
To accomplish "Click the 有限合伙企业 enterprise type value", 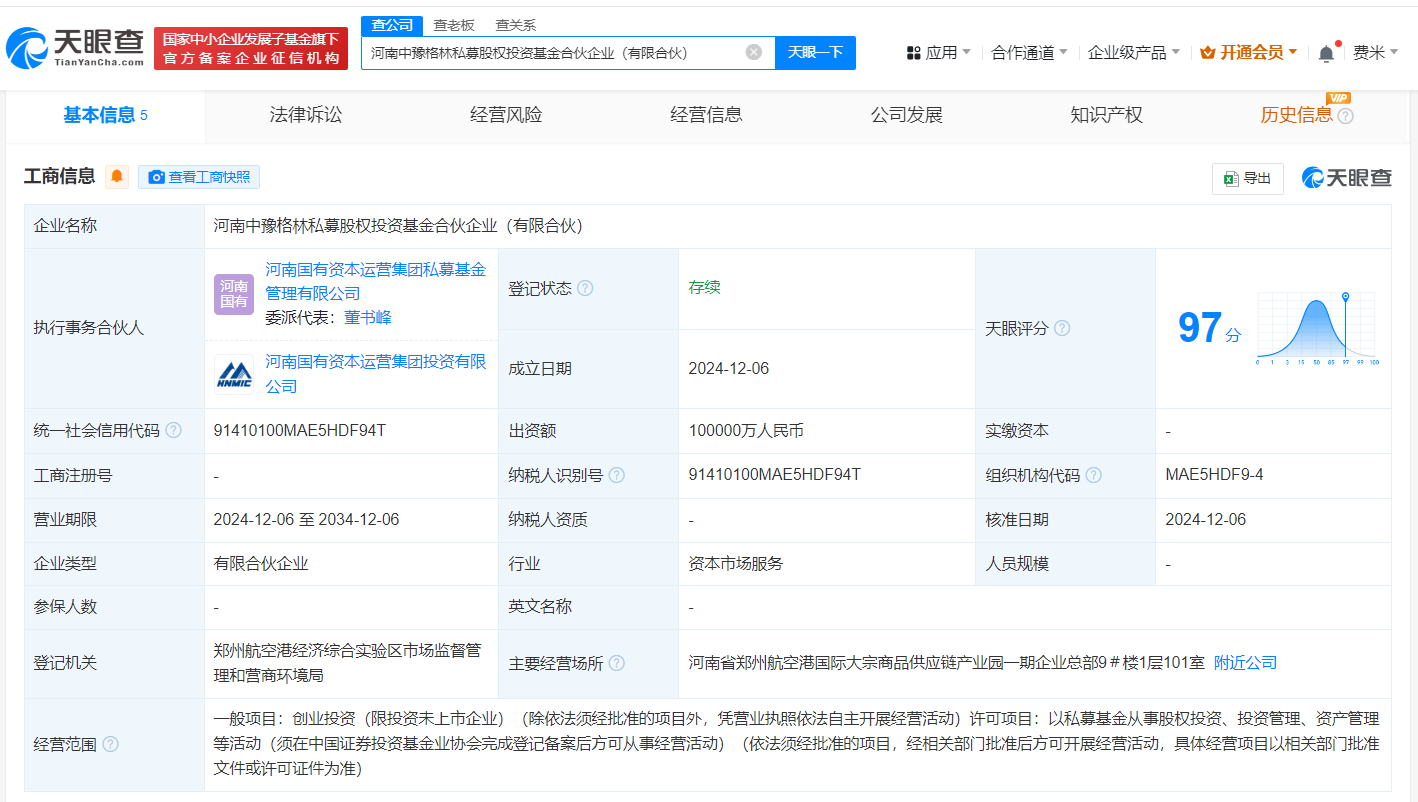I will coord(261,564).
